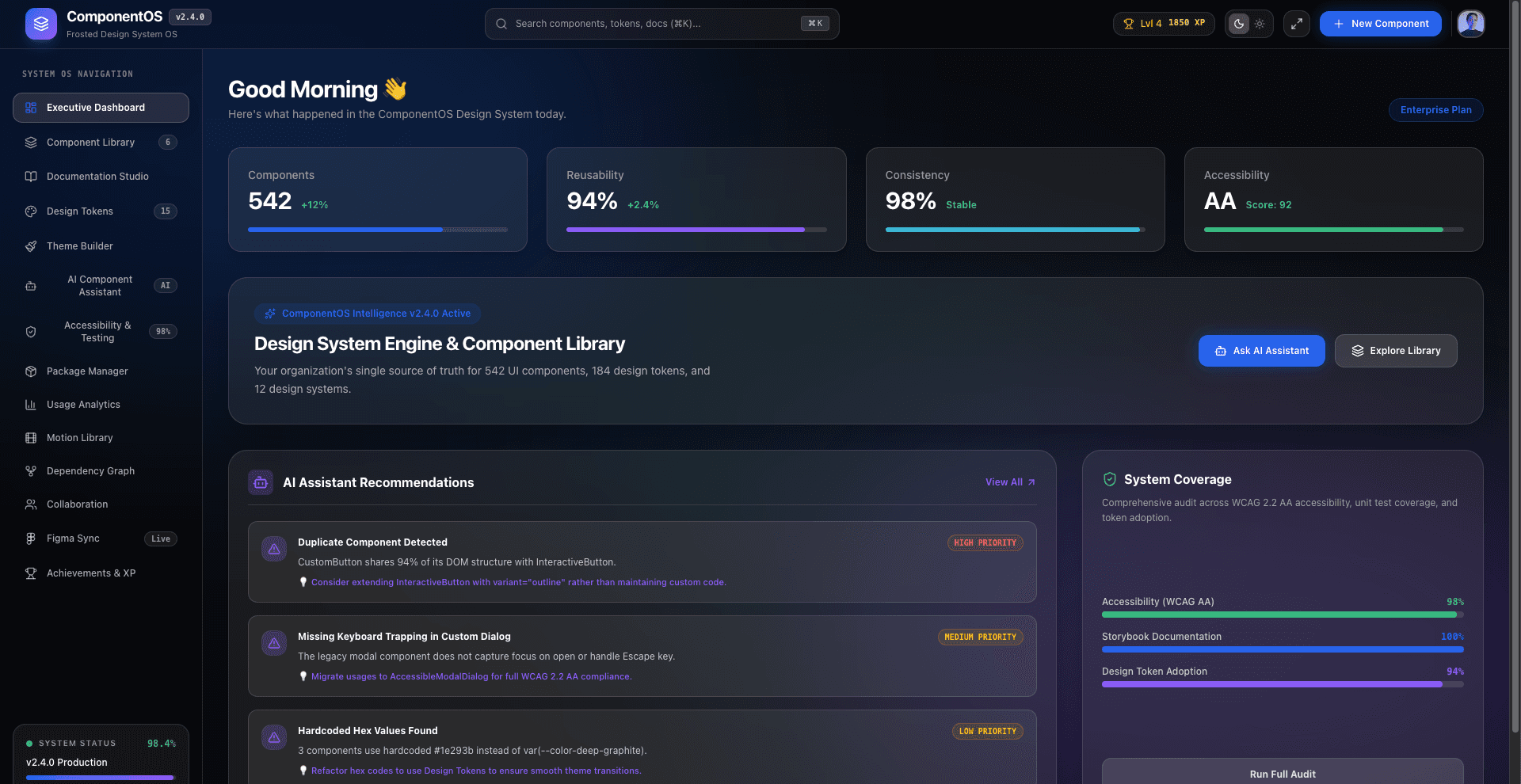Open the user avatar profile
Viewport: 1521px width, 784px height.
pyautogui.click(x=1471, y=24)
